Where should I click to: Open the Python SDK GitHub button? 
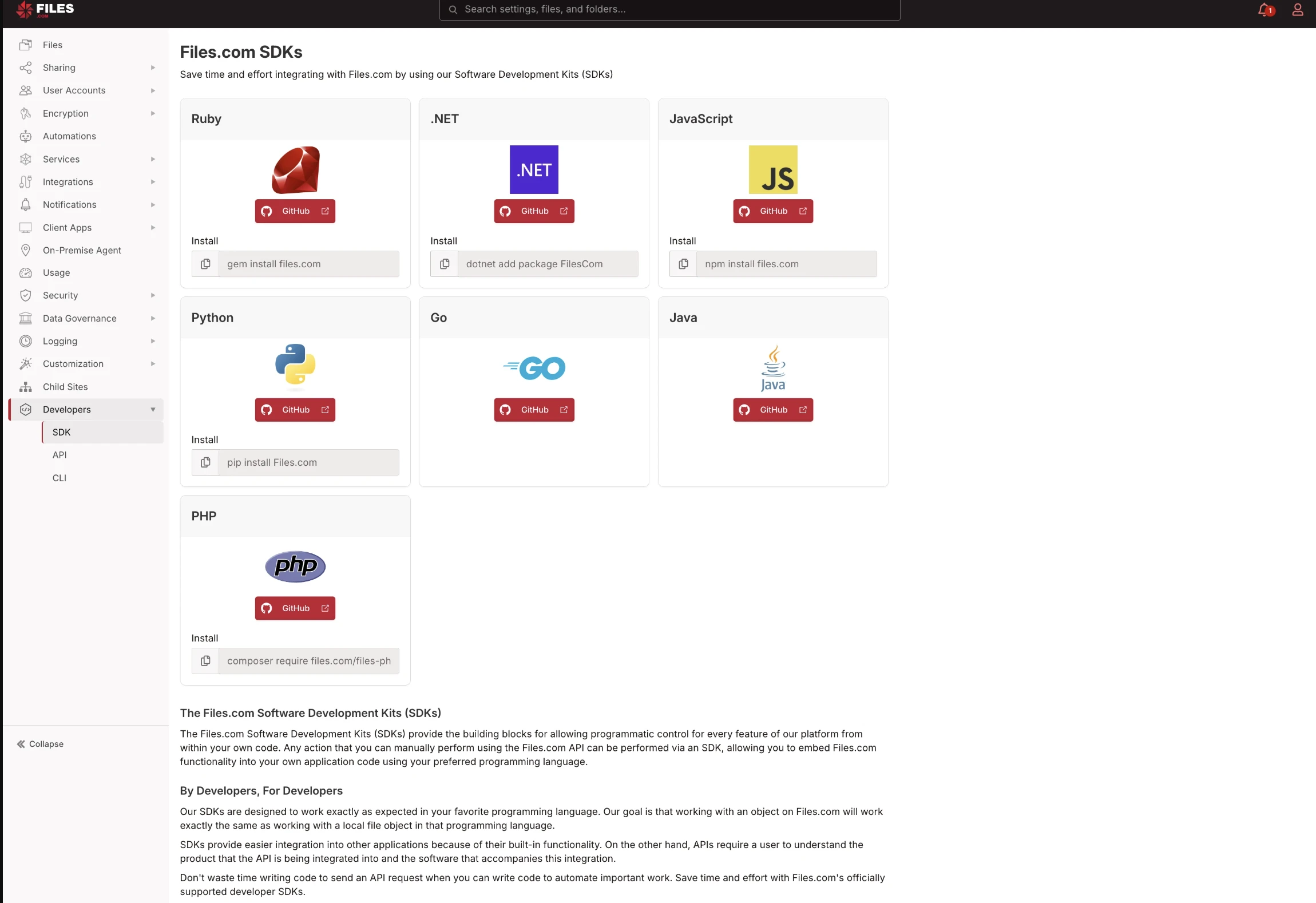(x=295, y=410)
